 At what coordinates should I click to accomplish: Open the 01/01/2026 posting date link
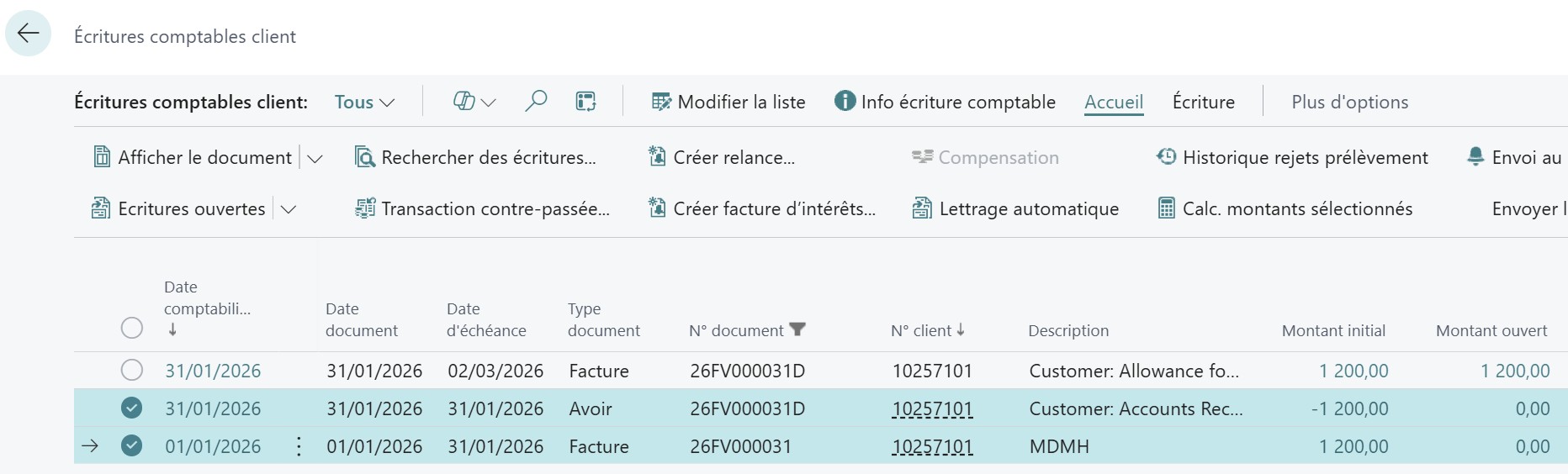point(213,446)
